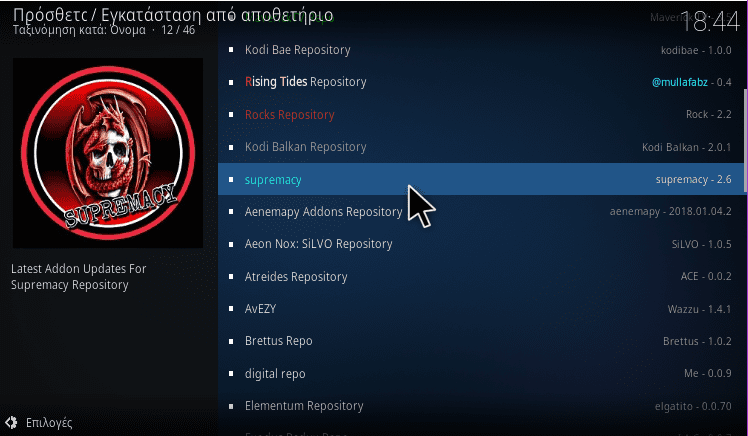Select Atreides Repository
This screenshot has width=748, height=436.
tap(481, 277)
